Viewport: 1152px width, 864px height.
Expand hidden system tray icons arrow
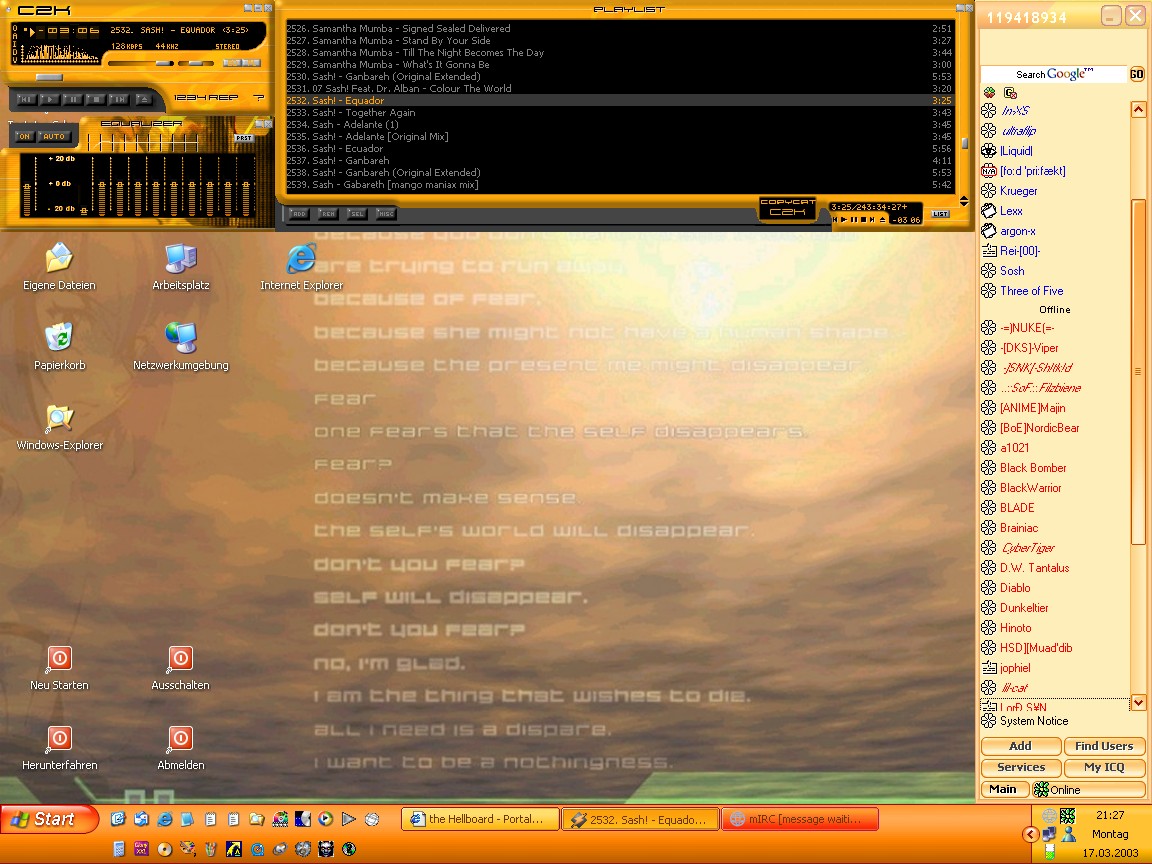click(1030, 834)
